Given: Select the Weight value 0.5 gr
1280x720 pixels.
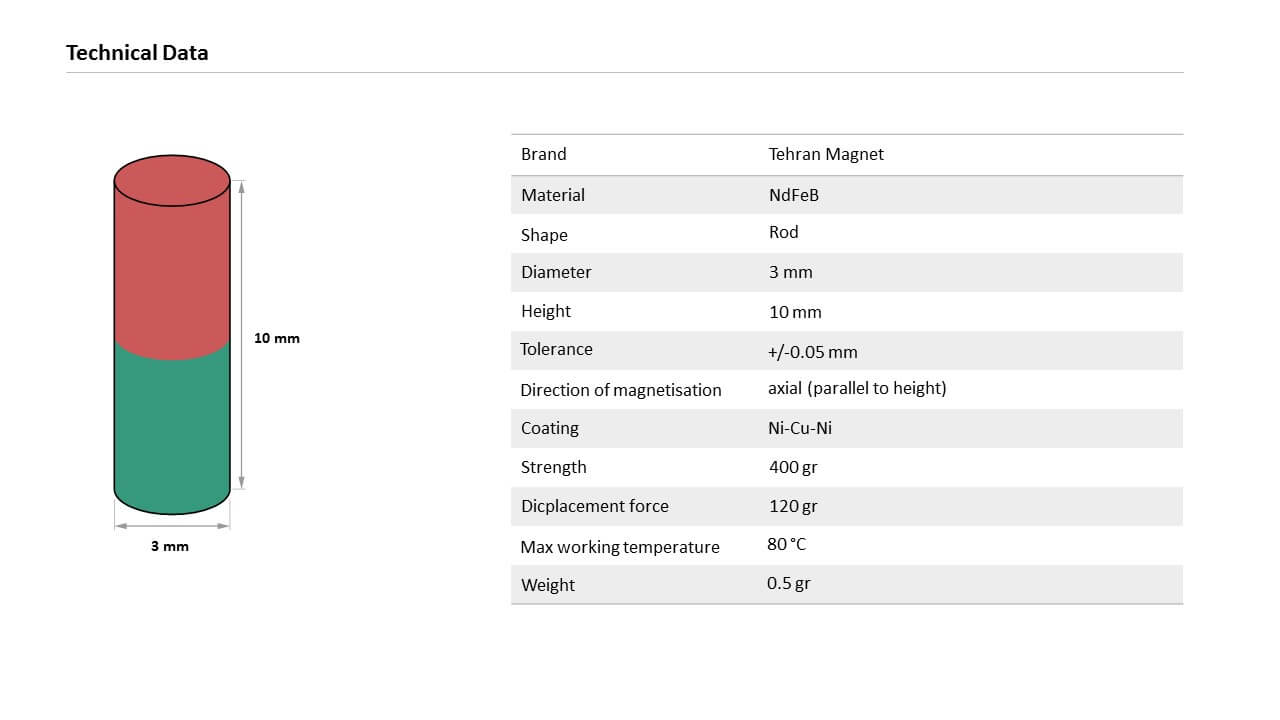Looking at the screenshot, I should pyautogui.click(x=789, y=583).
